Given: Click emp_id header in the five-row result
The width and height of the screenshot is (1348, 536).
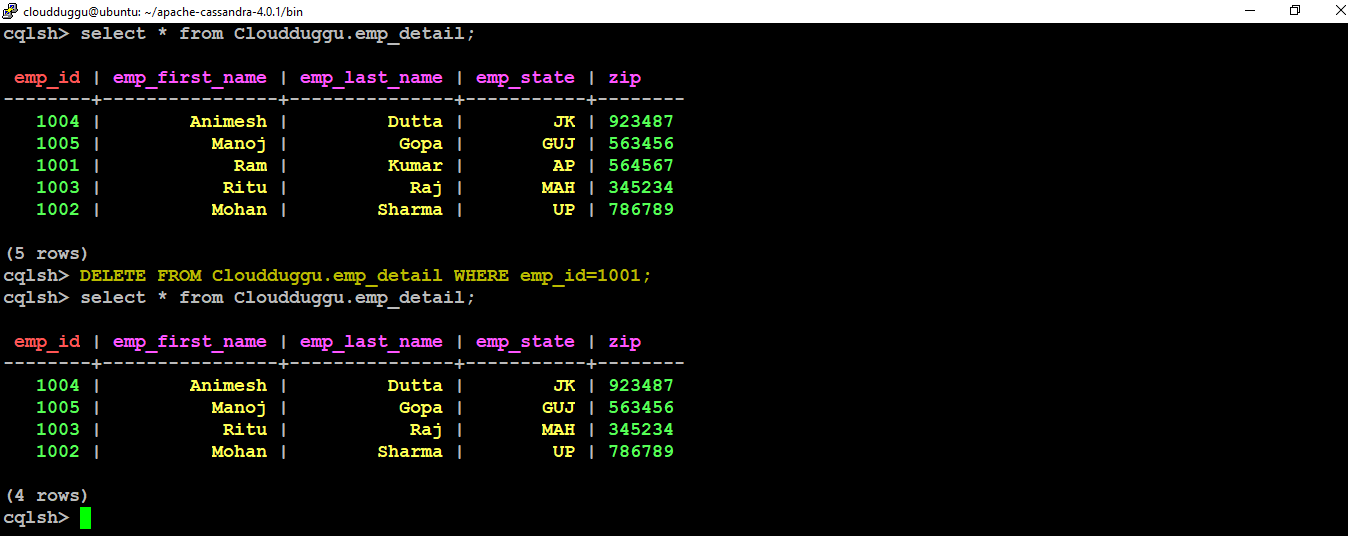Looking at the screenshot, I should [47, 78].
